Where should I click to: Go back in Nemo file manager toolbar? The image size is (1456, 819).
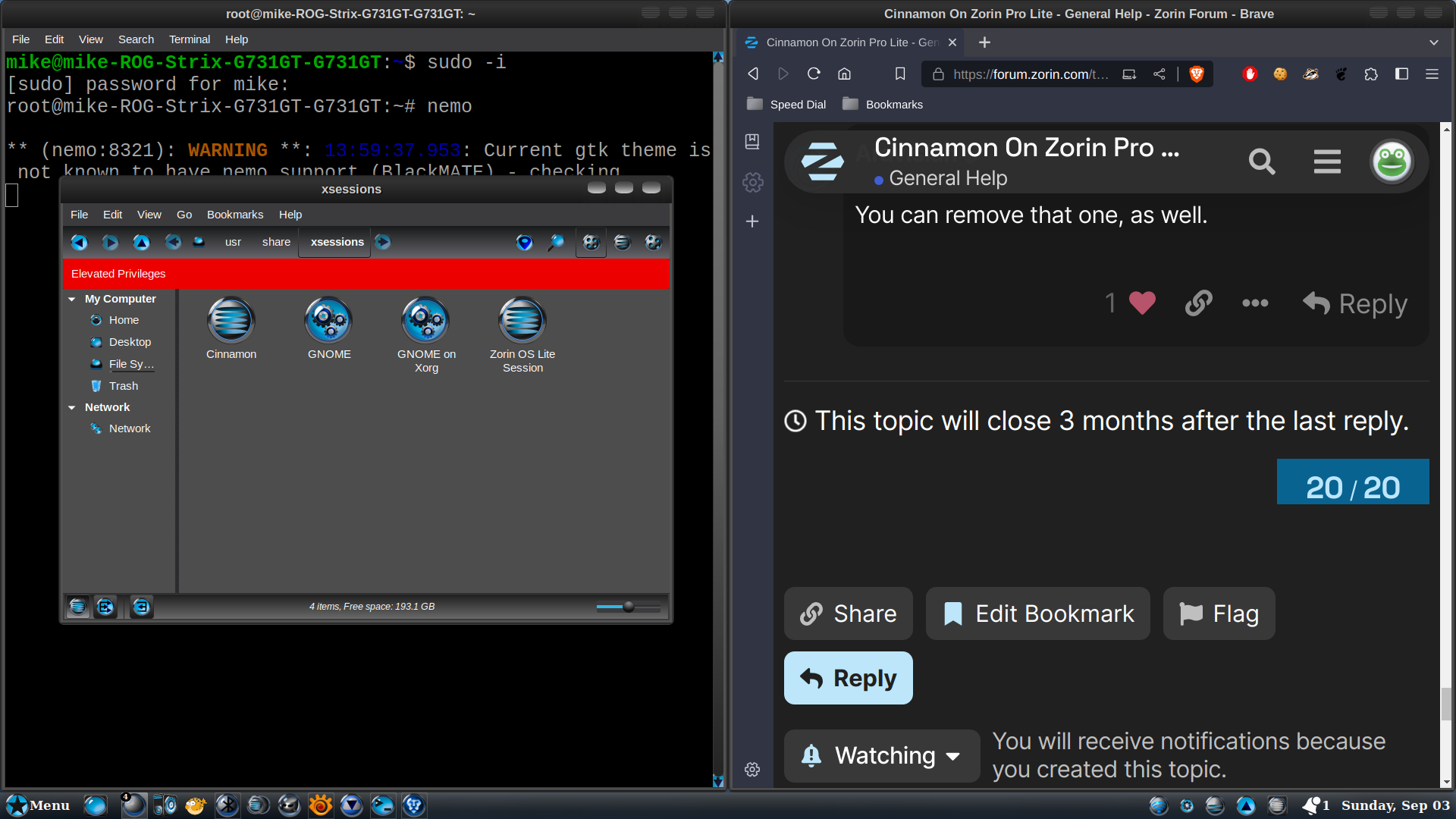[79, 242]
